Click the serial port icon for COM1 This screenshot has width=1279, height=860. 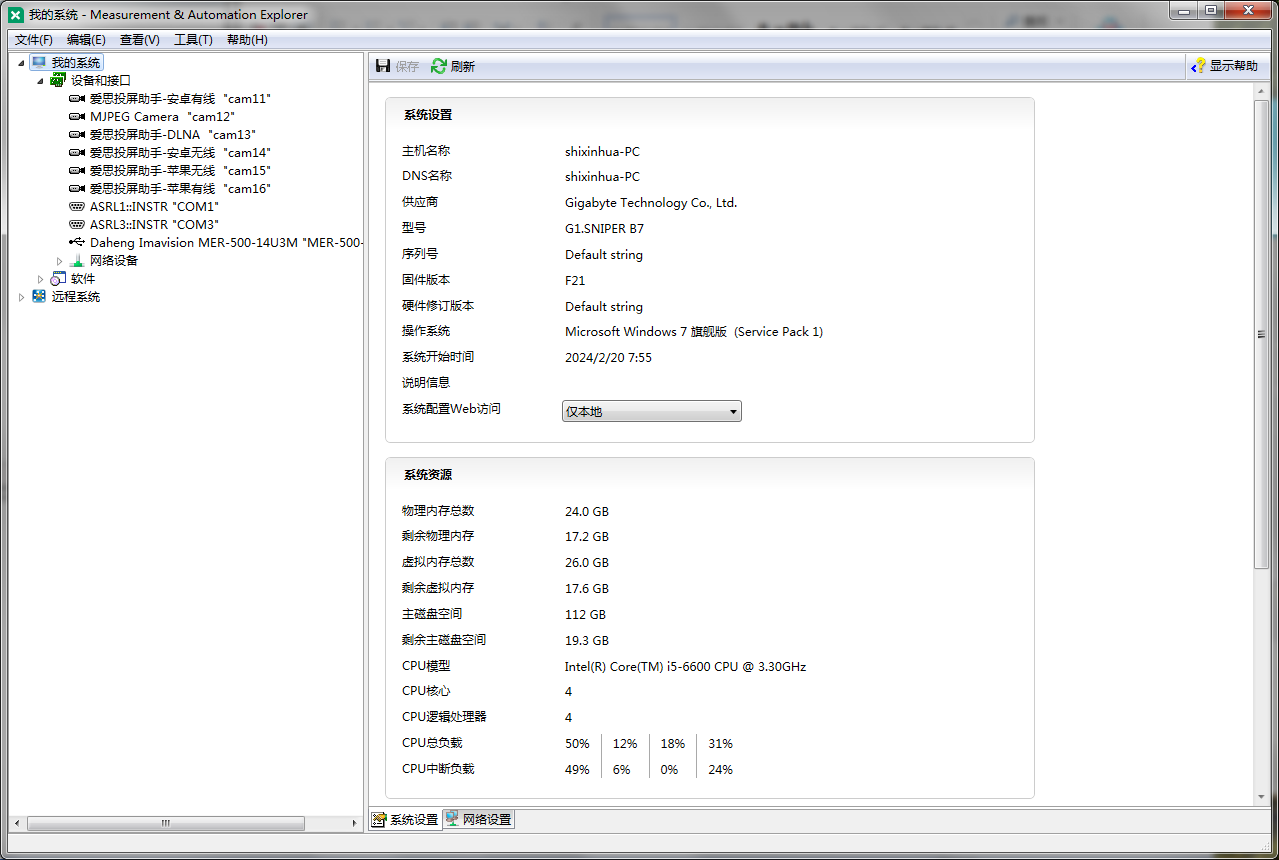(77, 207)
